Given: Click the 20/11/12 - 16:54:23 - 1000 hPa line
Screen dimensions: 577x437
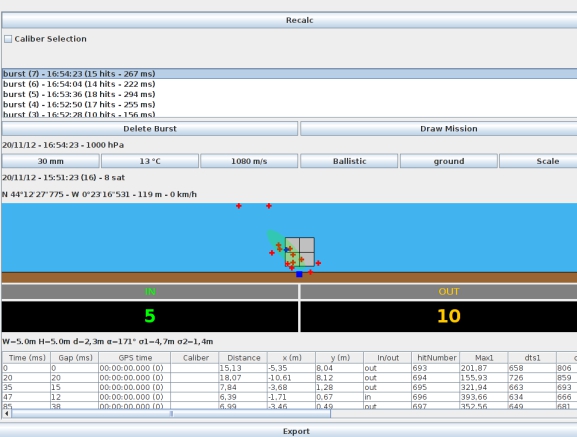Looking at the screenshot, I should coord(63,145).
